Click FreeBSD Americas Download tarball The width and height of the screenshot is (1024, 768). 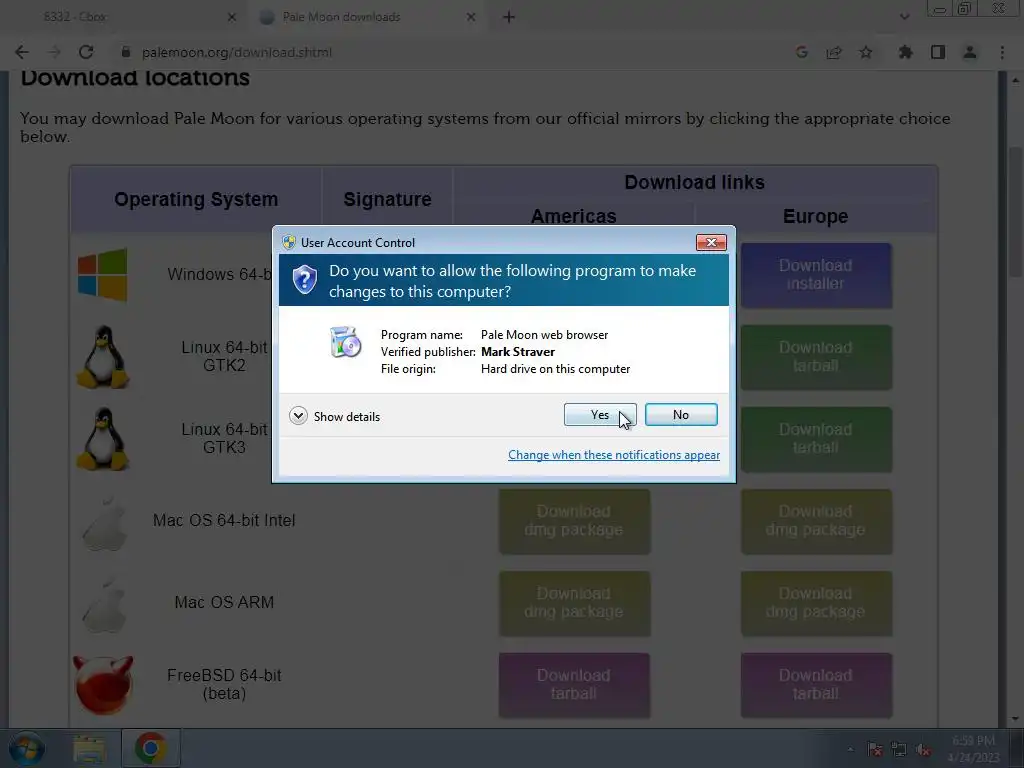point(574,685)
